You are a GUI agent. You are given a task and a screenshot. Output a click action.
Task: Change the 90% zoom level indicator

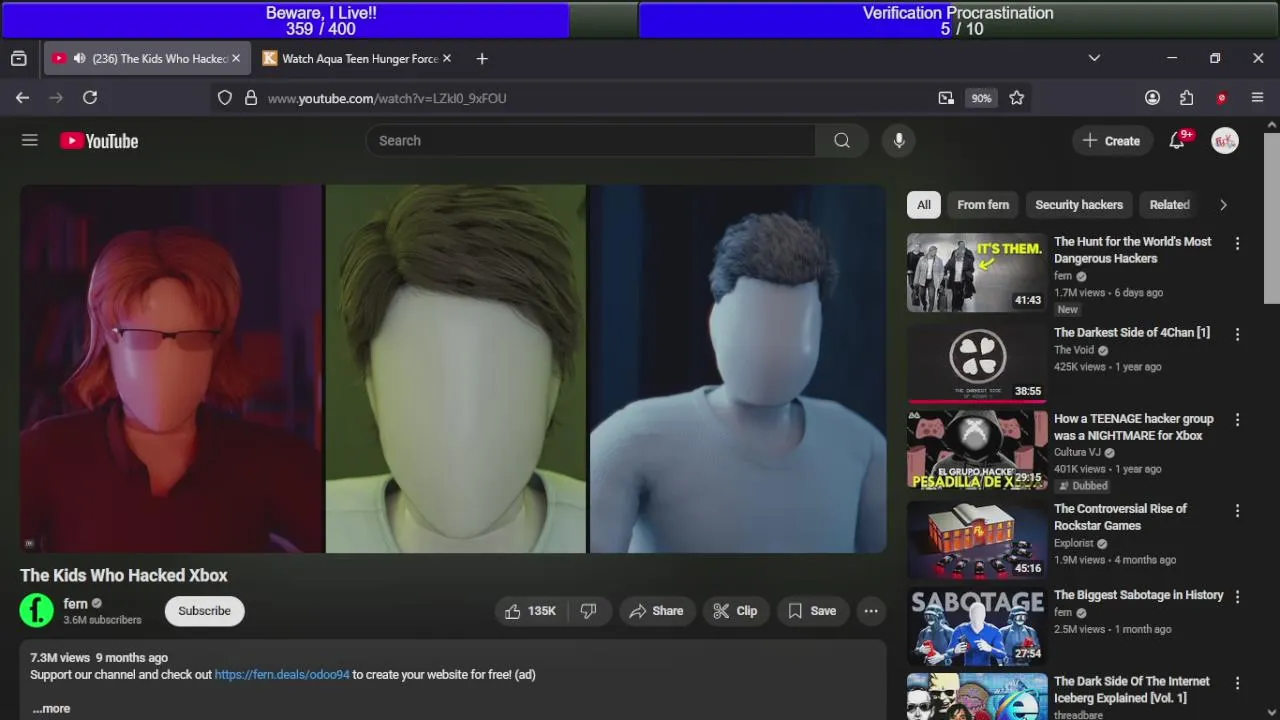coord(981,98)
